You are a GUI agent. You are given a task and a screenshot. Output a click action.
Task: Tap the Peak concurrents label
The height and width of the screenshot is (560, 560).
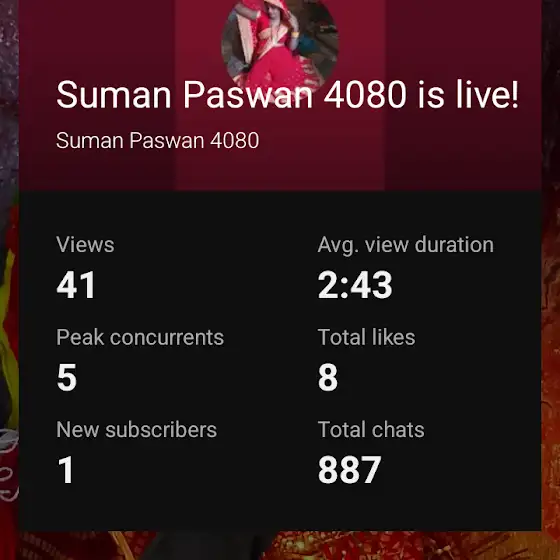(140, 337)
